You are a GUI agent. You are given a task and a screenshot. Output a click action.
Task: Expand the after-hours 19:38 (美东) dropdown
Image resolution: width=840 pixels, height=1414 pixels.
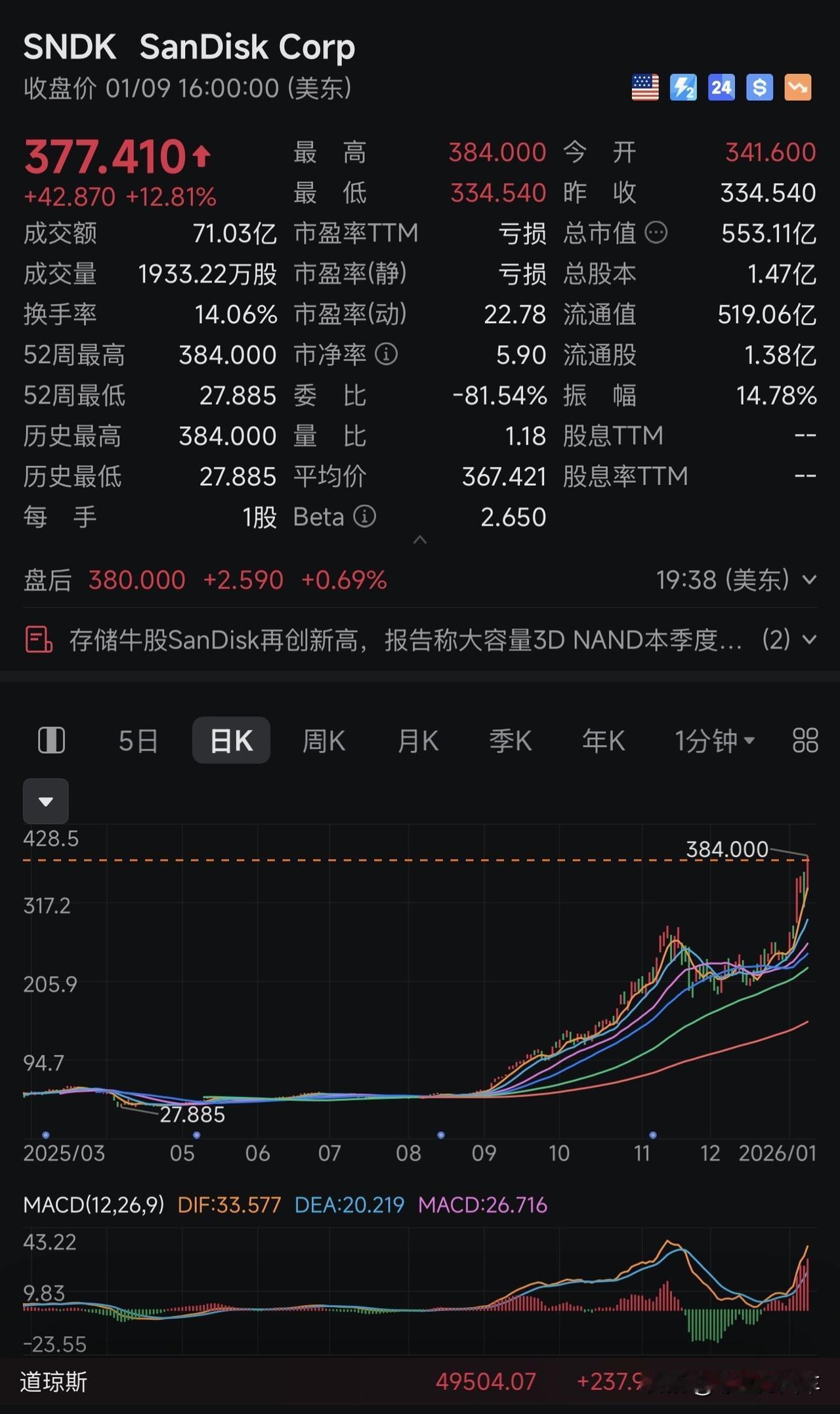[x=810, y=580]
